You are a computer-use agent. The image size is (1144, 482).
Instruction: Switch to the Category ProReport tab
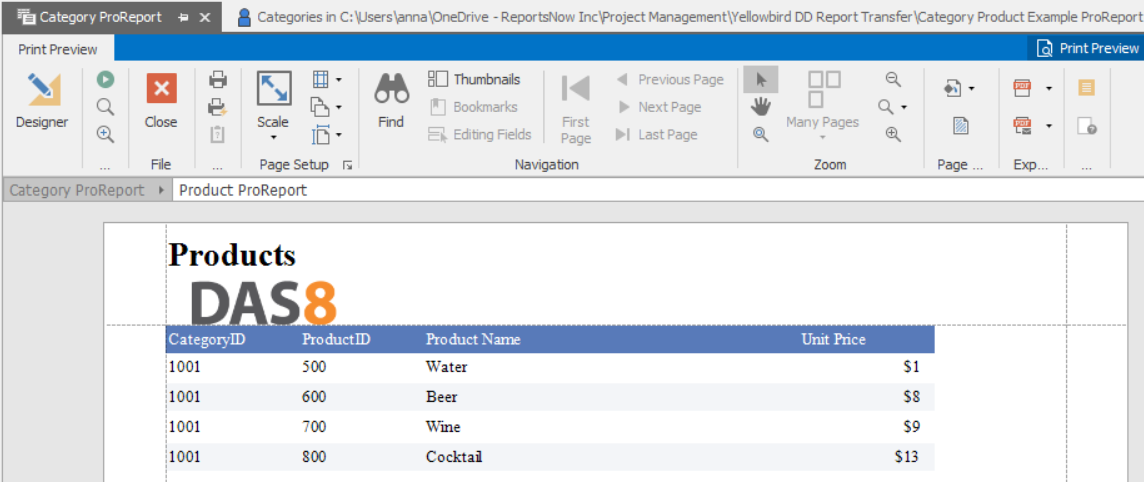[x=100, y=17]
